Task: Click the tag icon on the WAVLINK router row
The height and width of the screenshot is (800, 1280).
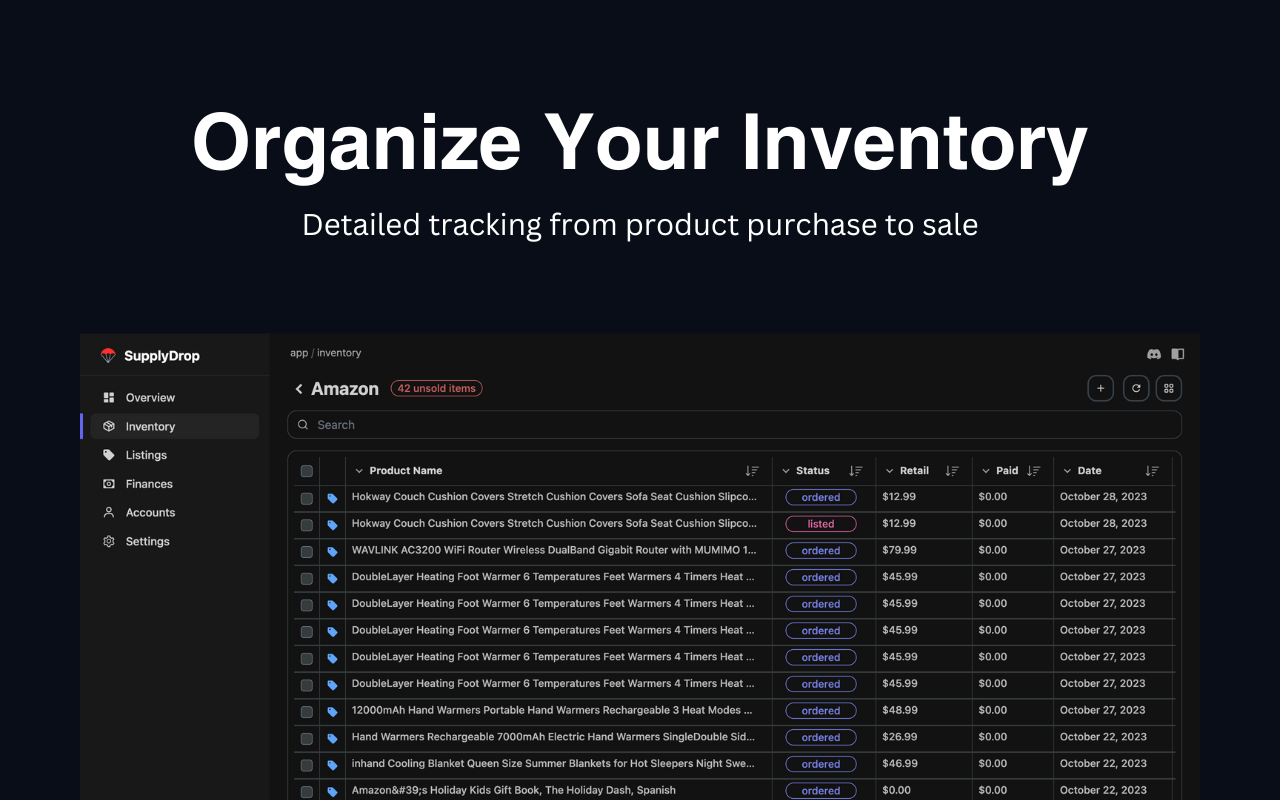Action: point(333,551)
